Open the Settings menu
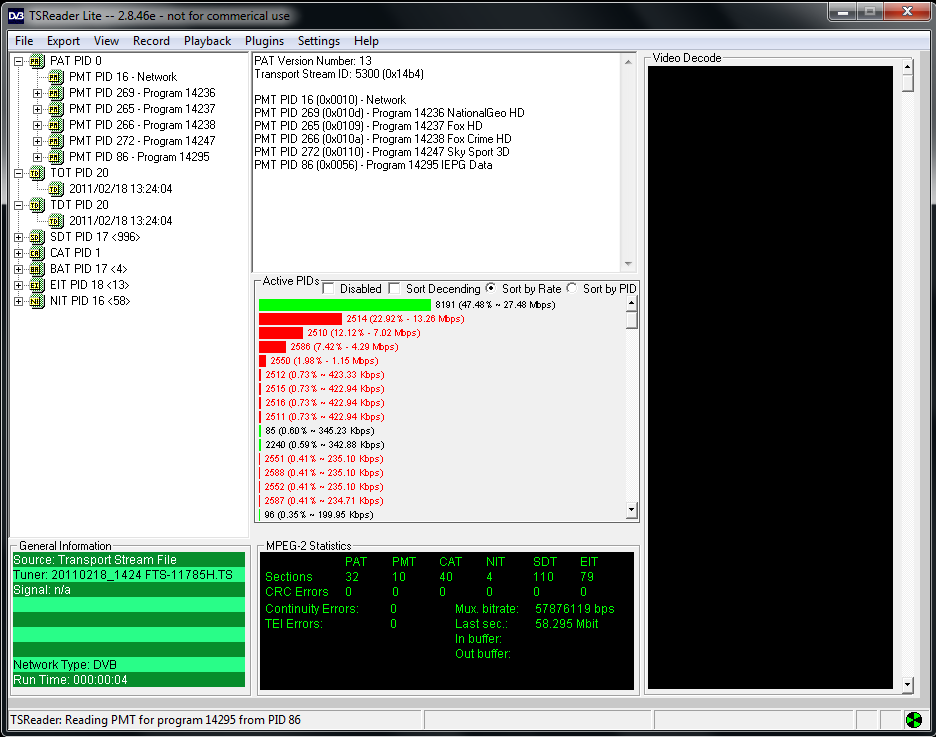 pyautogui.click(x=319, y=41)
